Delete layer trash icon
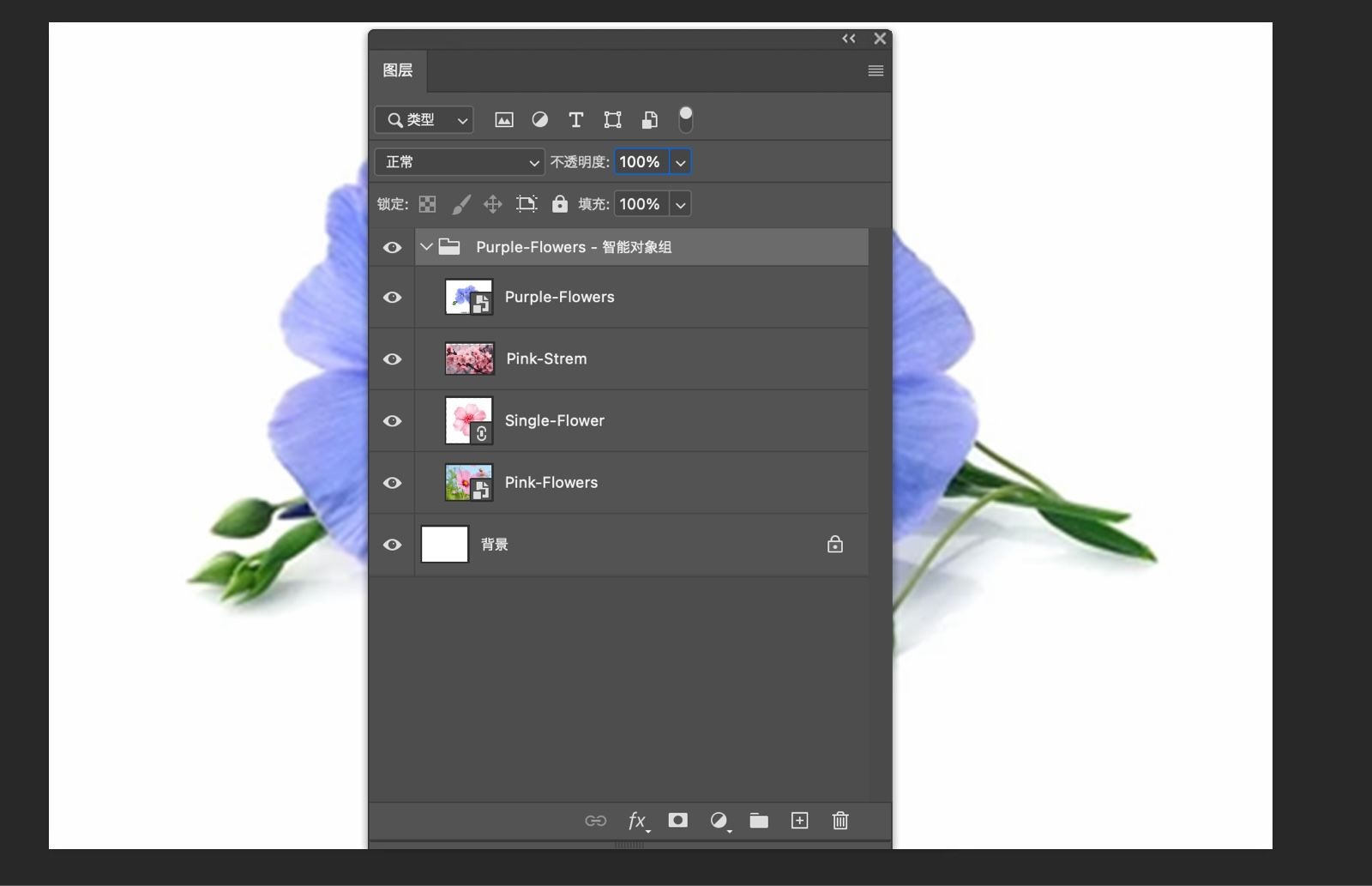1372x886 pixels. point(840,821)
